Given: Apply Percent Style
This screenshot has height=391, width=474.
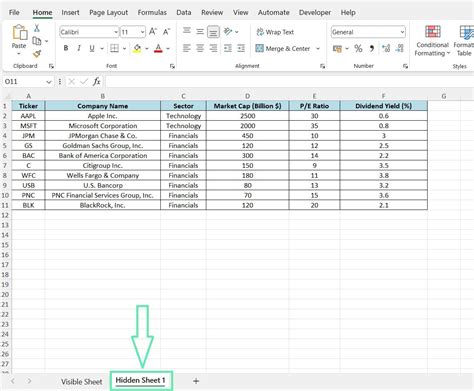Looking at the screenshot, I should (358, 49).
